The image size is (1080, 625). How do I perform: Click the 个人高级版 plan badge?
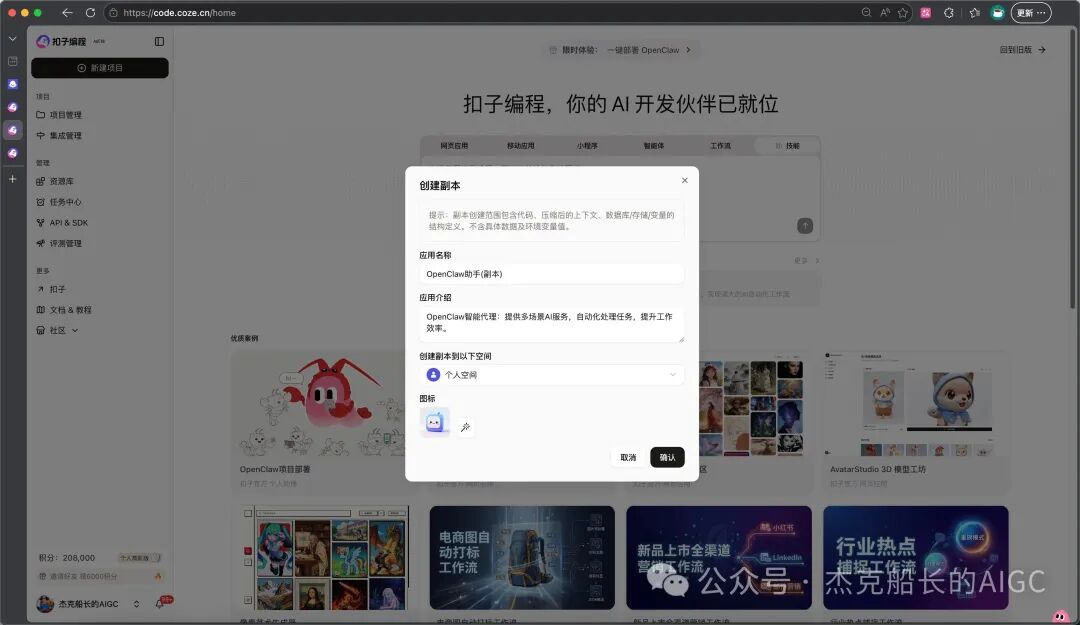[x=140, y=557]
